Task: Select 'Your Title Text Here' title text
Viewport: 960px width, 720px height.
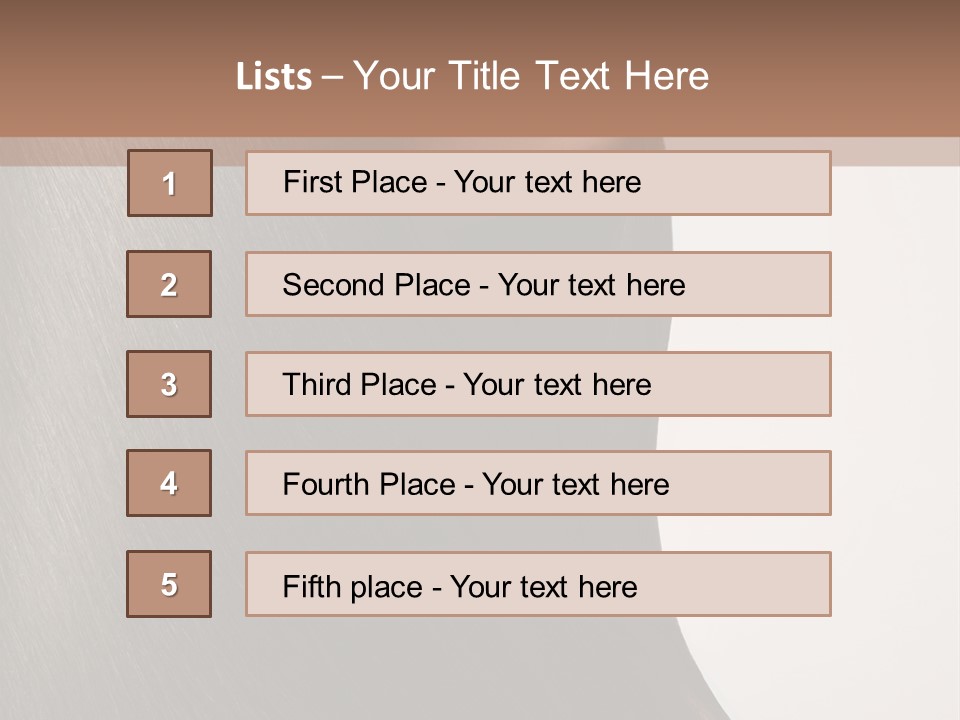Action: click(x=530, y=76)
